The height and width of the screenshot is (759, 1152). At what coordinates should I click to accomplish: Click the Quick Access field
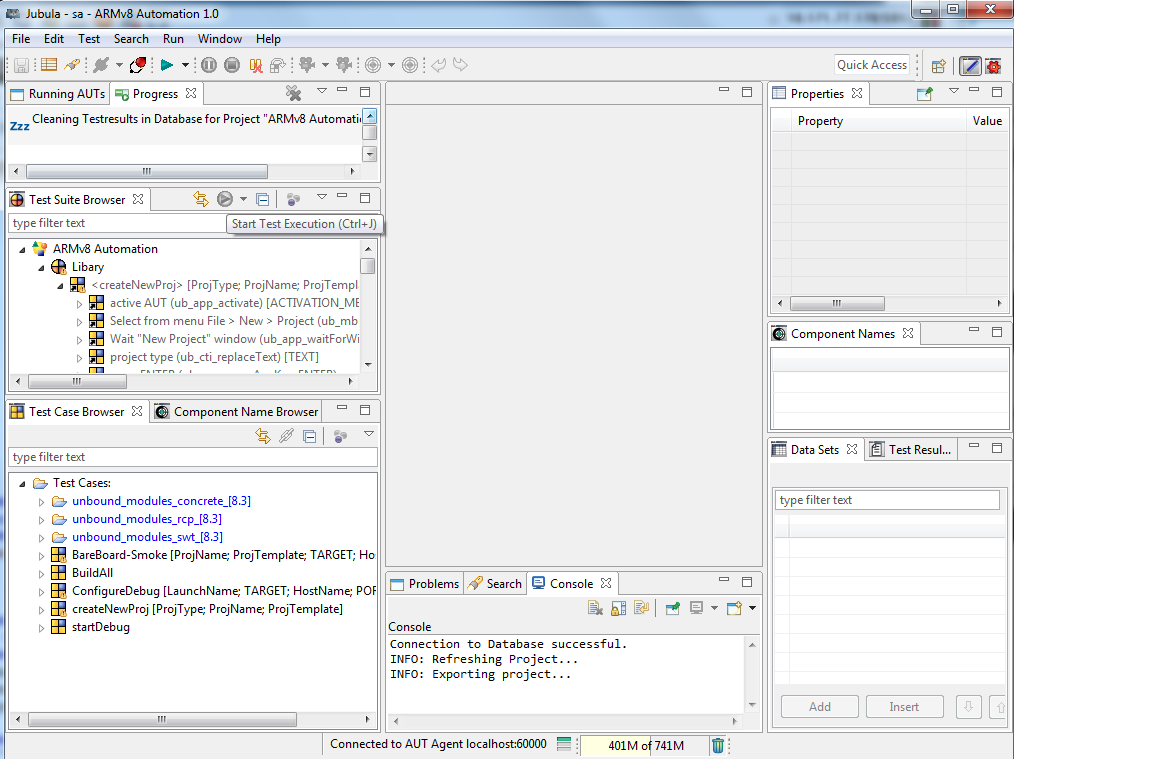[x=872, y=65]
